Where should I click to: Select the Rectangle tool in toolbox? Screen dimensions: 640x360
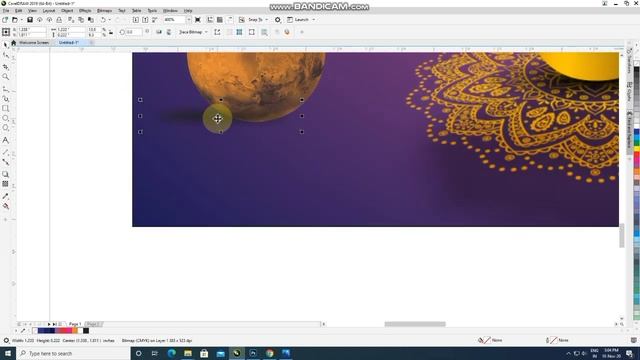(x=5, y=109)
